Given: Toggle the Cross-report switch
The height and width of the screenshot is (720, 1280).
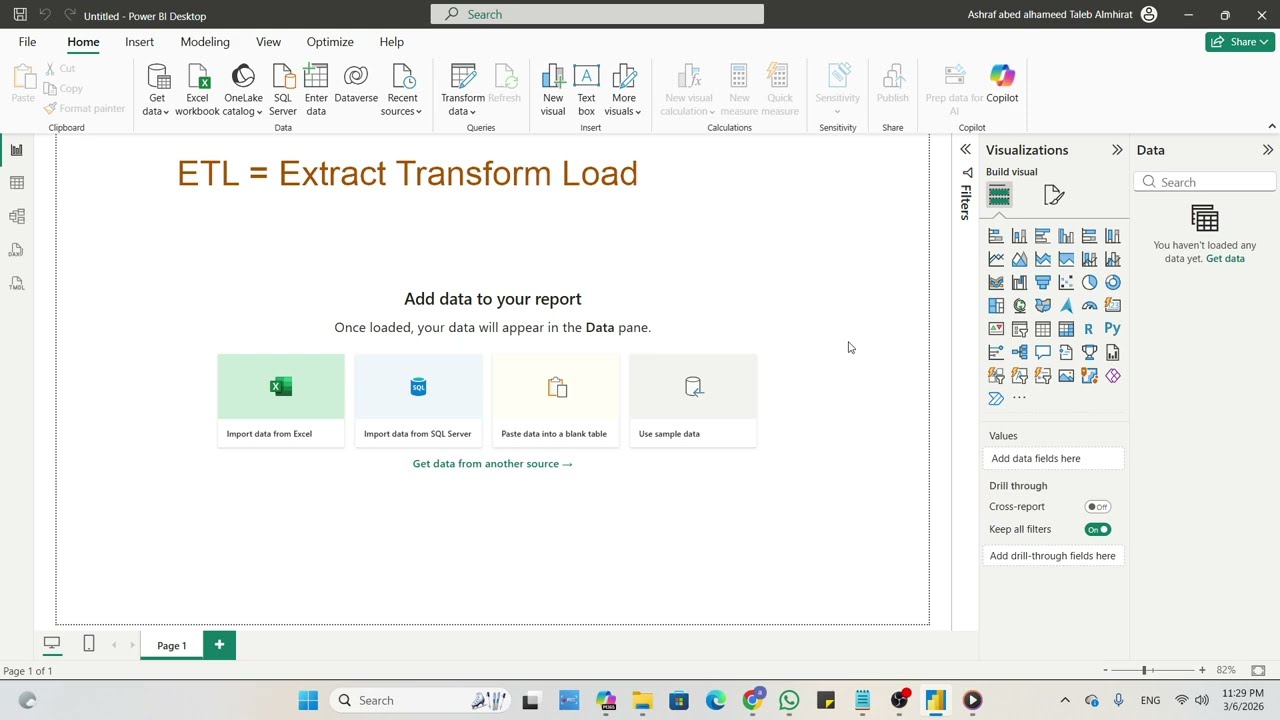Looking at the screenshot, I should (x=1098, y=507).
